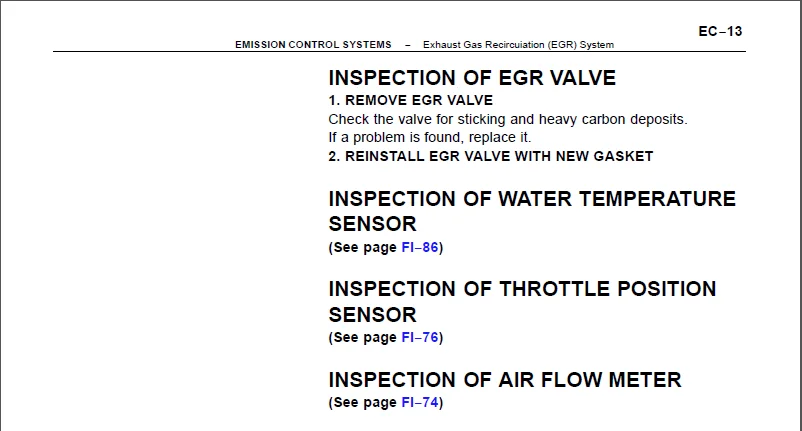Click the "If a problem is found" line

point(430,137)
